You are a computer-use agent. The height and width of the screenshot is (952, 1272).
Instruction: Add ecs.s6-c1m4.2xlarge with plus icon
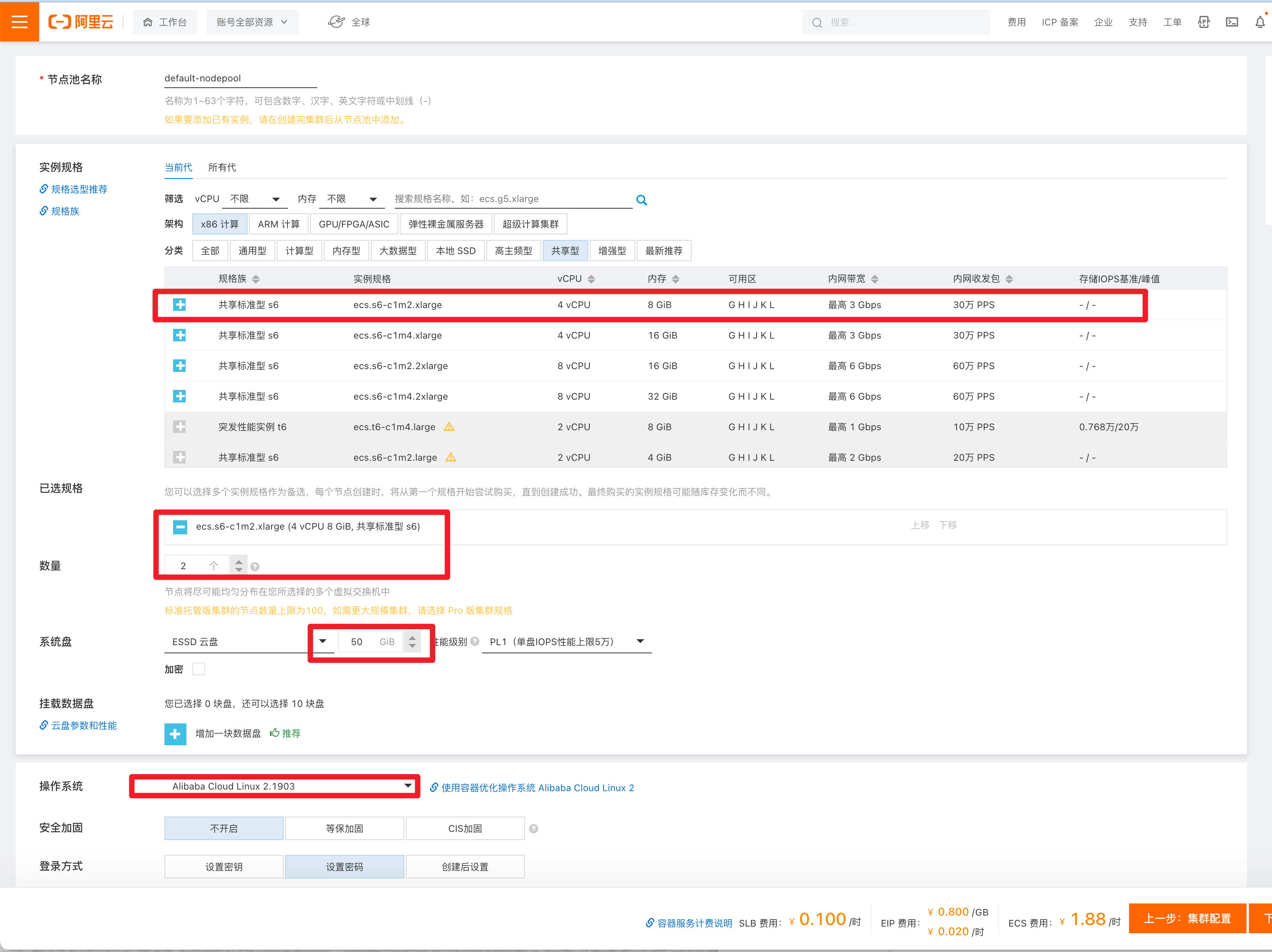[179, 396]
